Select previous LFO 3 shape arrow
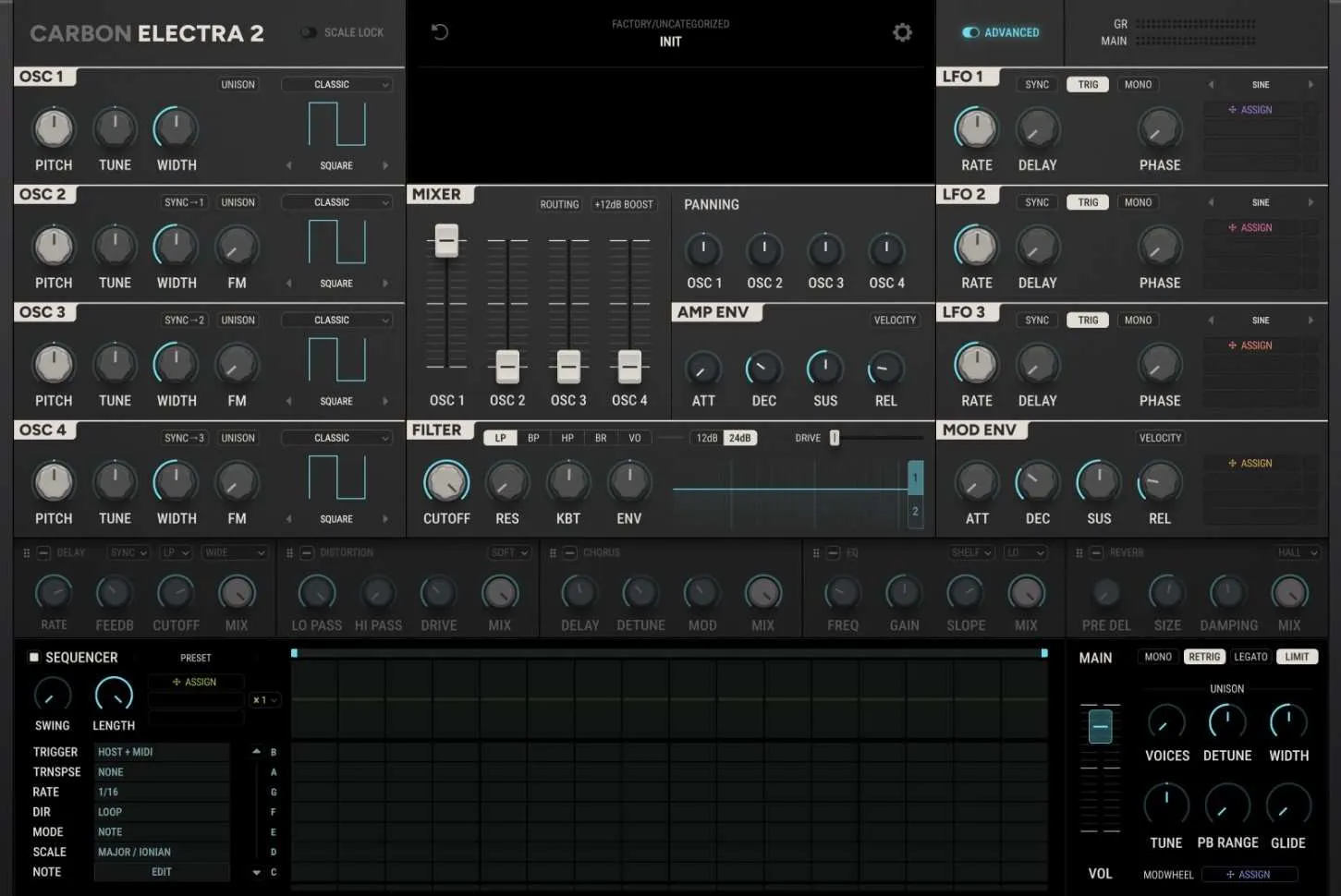The height and width of the screenshot is (896, 1341). tap(1211, 320)
